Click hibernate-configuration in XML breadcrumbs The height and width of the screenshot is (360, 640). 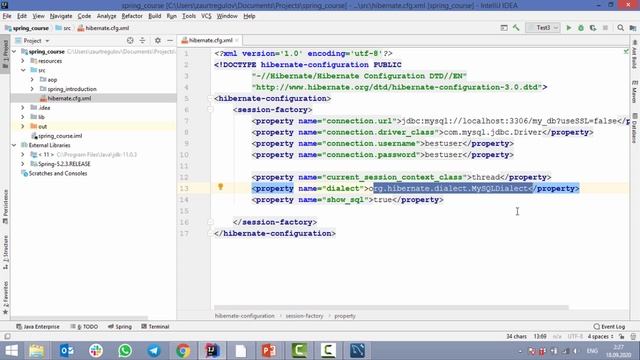pyautogui.click(x=244, y=316)
